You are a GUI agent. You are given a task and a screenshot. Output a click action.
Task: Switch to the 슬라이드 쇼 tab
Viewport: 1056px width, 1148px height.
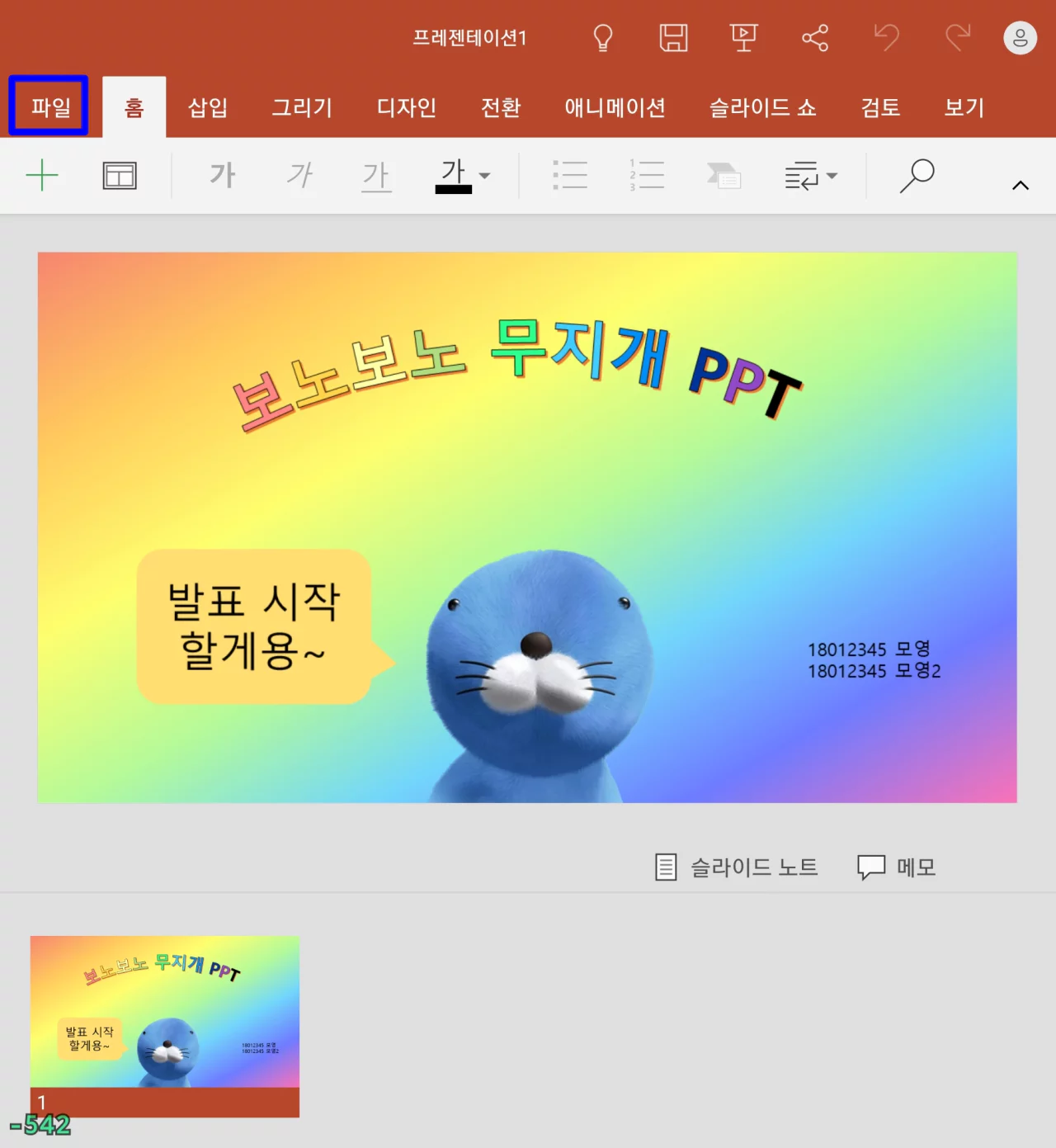pyautogui.click(x=763, y=107)
